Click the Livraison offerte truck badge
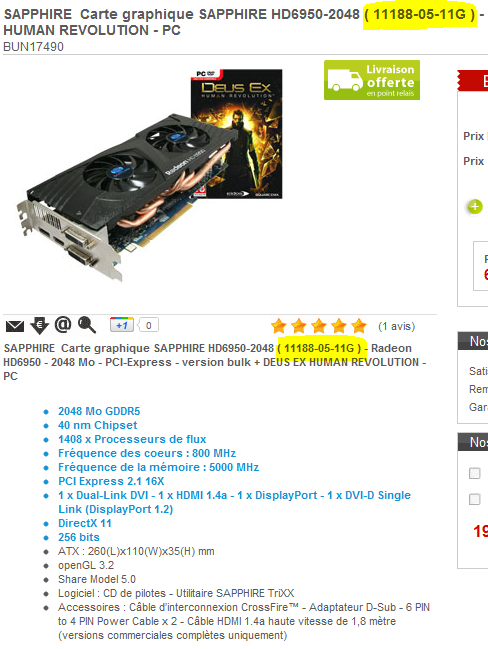 pyautogui.click(x=372, y=80)
